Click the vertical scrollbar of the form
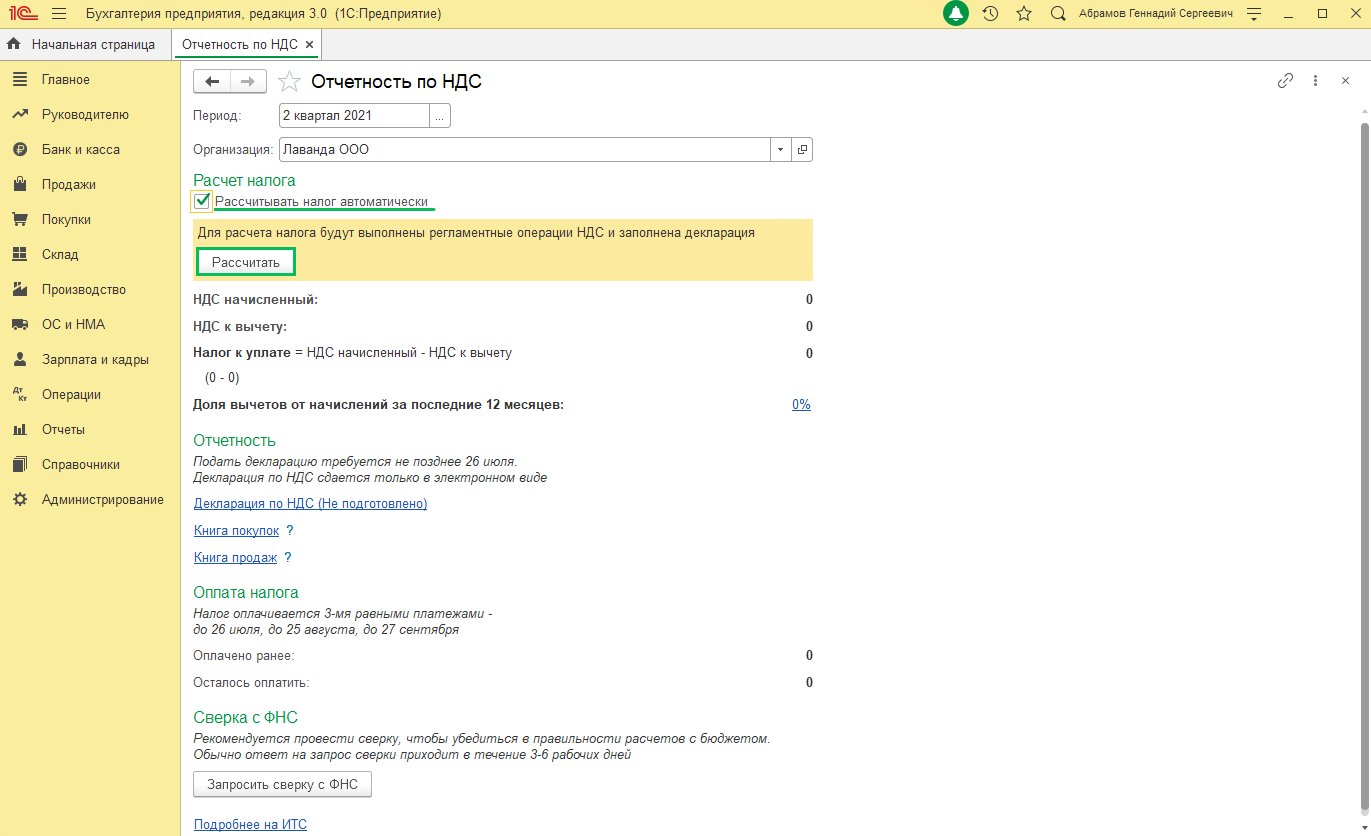The width and height of the screenshot is (1371, 836). [1364, 465]
